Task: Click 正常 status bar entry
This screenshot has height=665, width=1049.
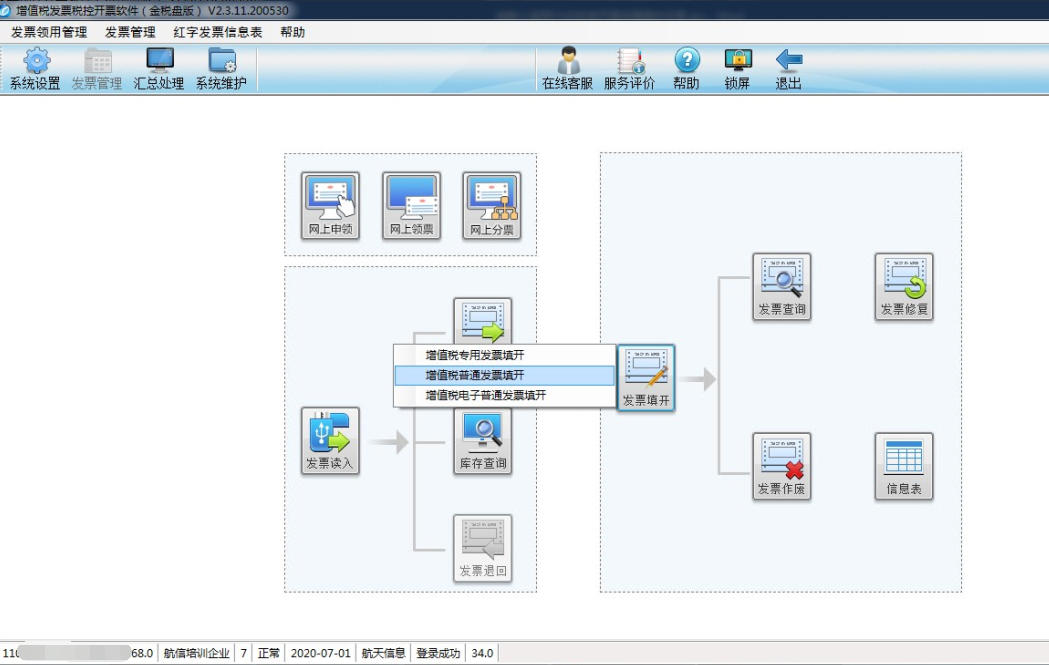Action: [x=269, y=653]
